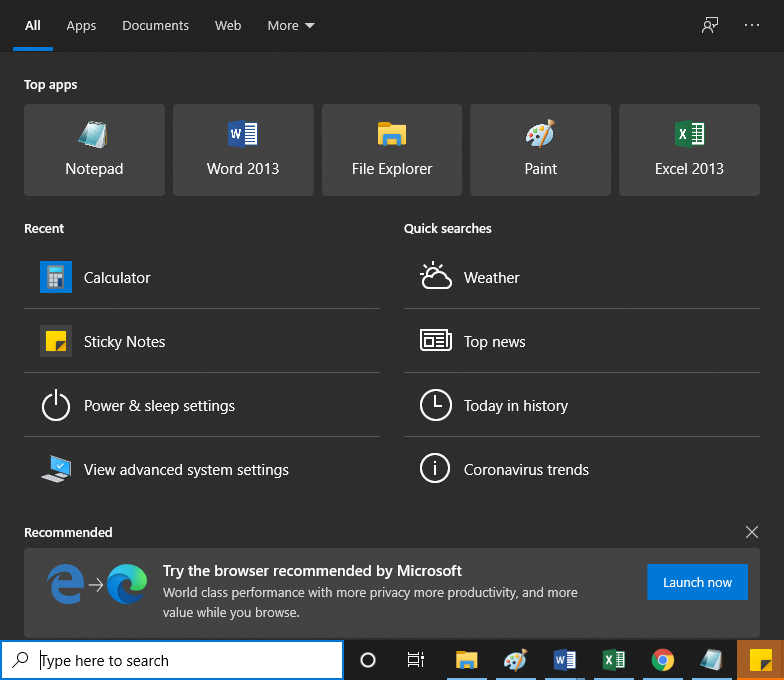This screenshot has height=680, width=784.
Task: Select Weather quick search
Action: [582, 277]
